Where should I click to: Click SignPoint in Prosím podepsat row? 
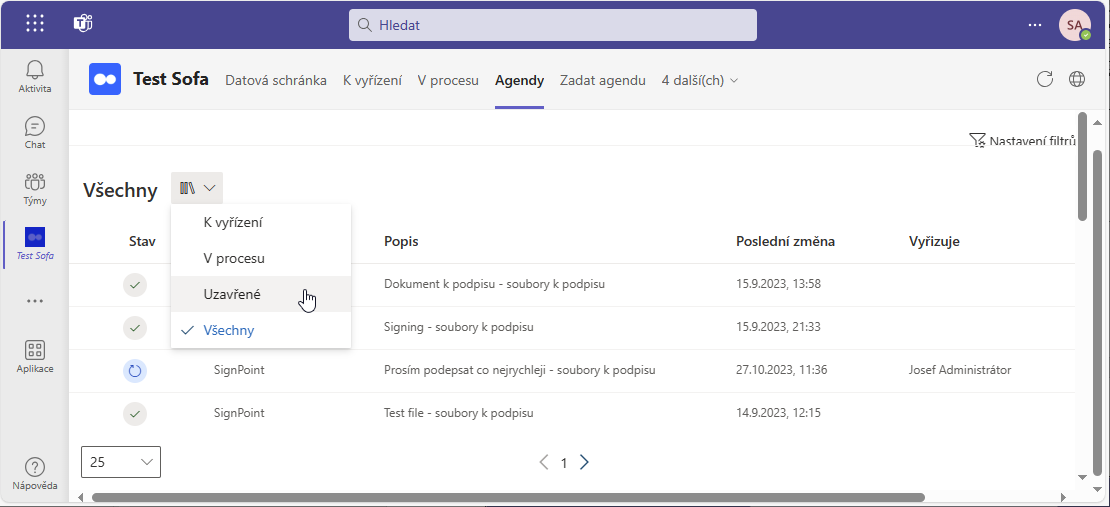coord(239,370)
